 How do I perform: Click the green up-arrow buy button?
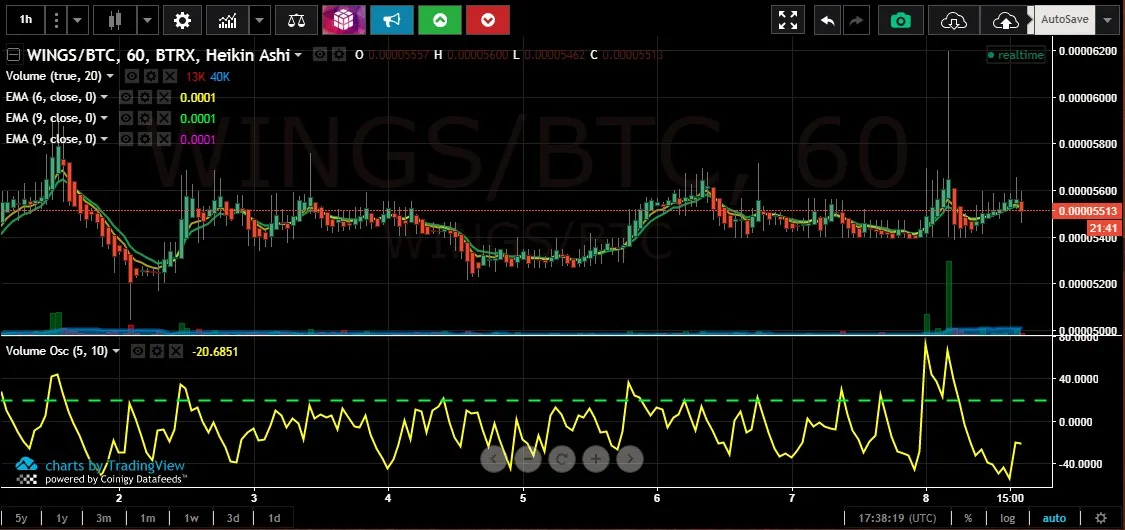[x=440, y=20]
